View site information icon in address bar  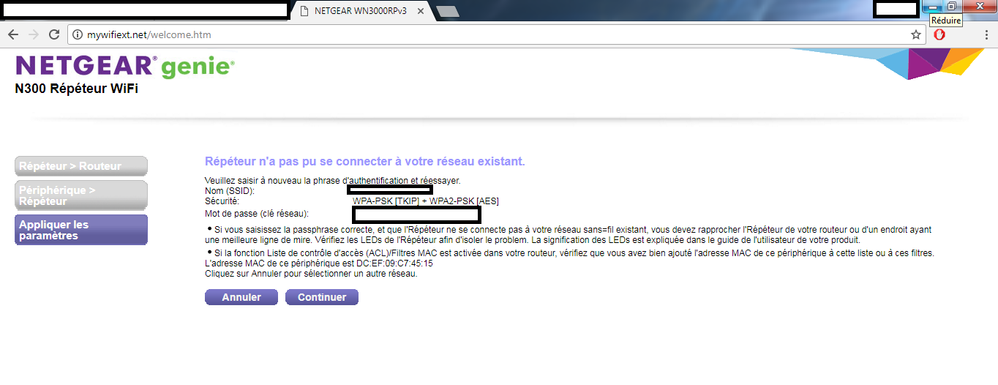click(78, 35)
